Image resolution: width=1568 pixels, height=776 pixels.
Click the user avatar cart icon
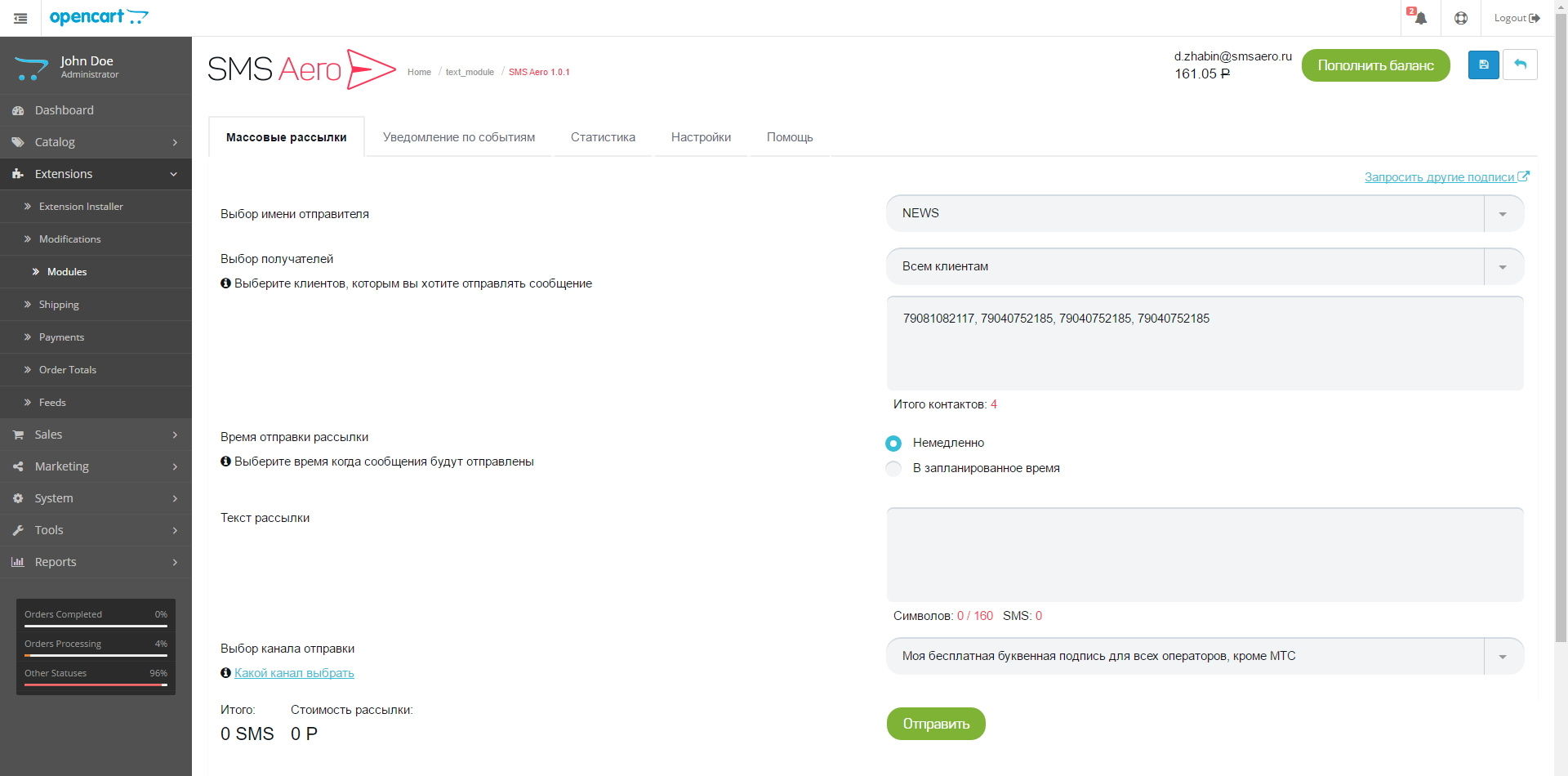tap(32, 68)
